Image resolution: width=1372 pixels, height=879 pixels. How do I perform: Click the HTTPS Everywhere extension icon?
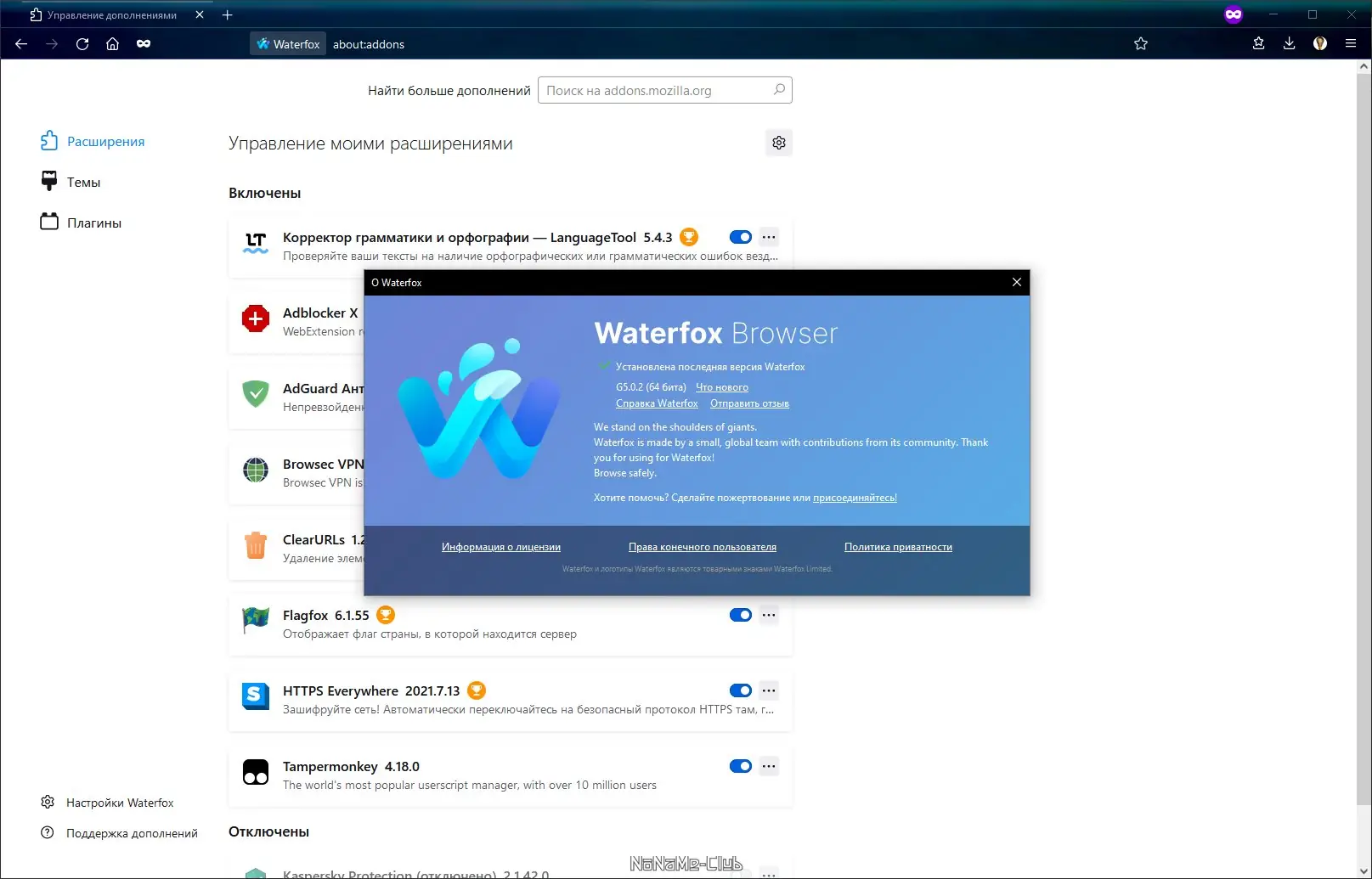tap(256, 697)
